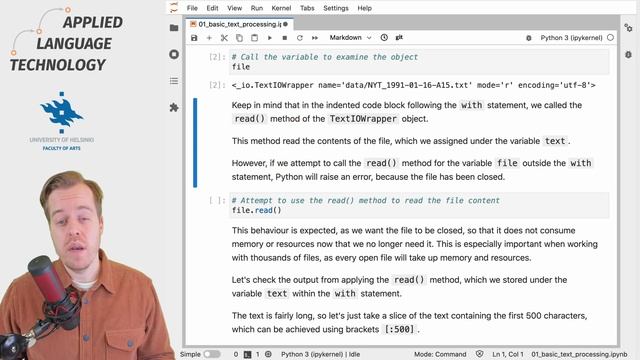640x360 pixels.
Task: Click the clock icon in notebook toolbar
Action: (384, 38)
